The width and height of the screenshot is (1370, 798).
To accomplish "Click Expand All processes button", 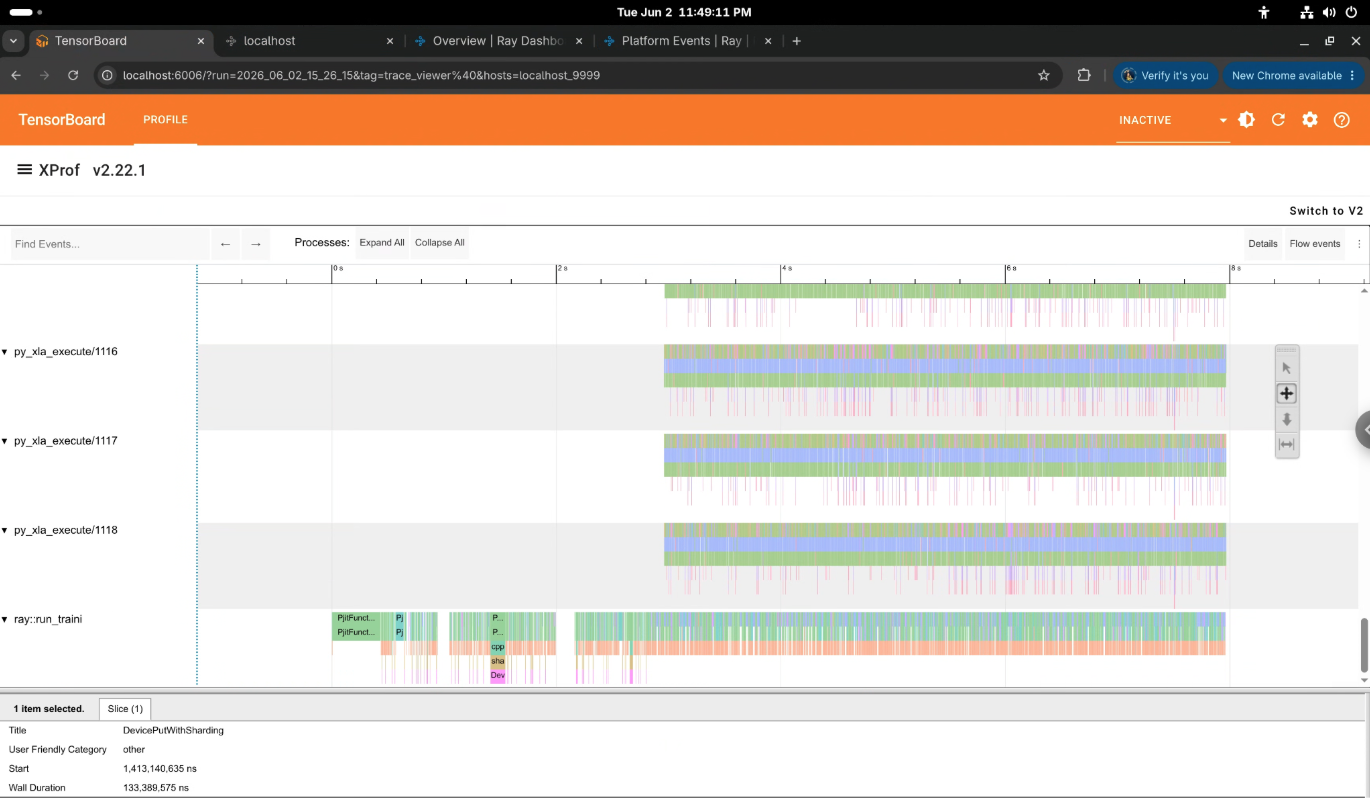I will point(382,243).
